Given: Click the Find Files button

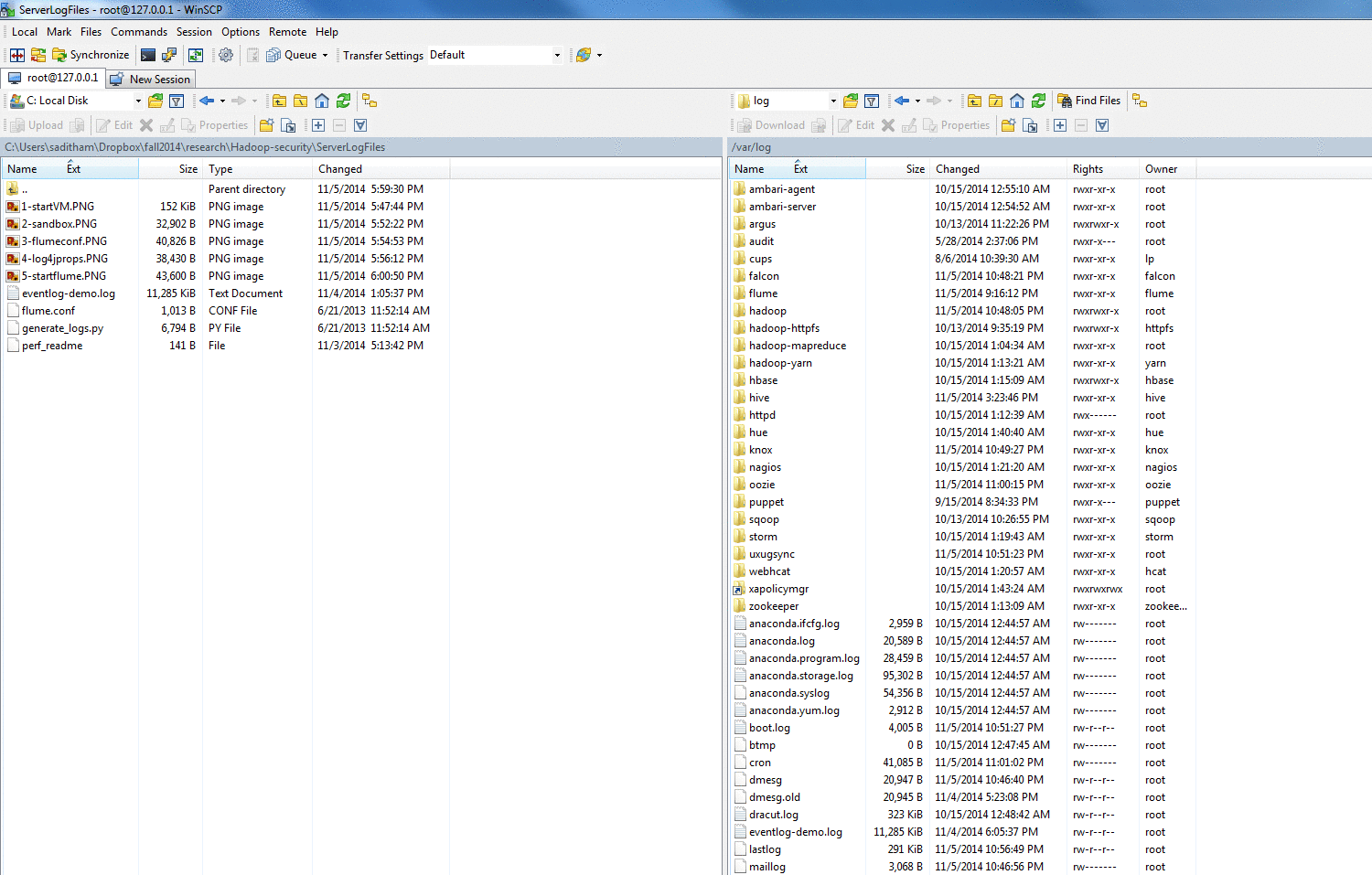Looking at the screenshot, I should click(x=1089, y=101).
